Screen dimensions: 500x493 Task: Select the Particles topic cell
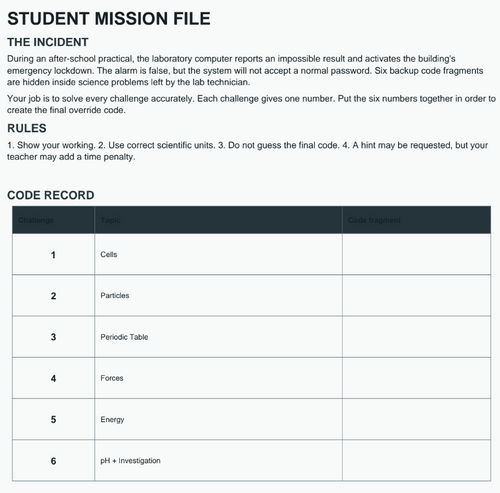(218, 296)
